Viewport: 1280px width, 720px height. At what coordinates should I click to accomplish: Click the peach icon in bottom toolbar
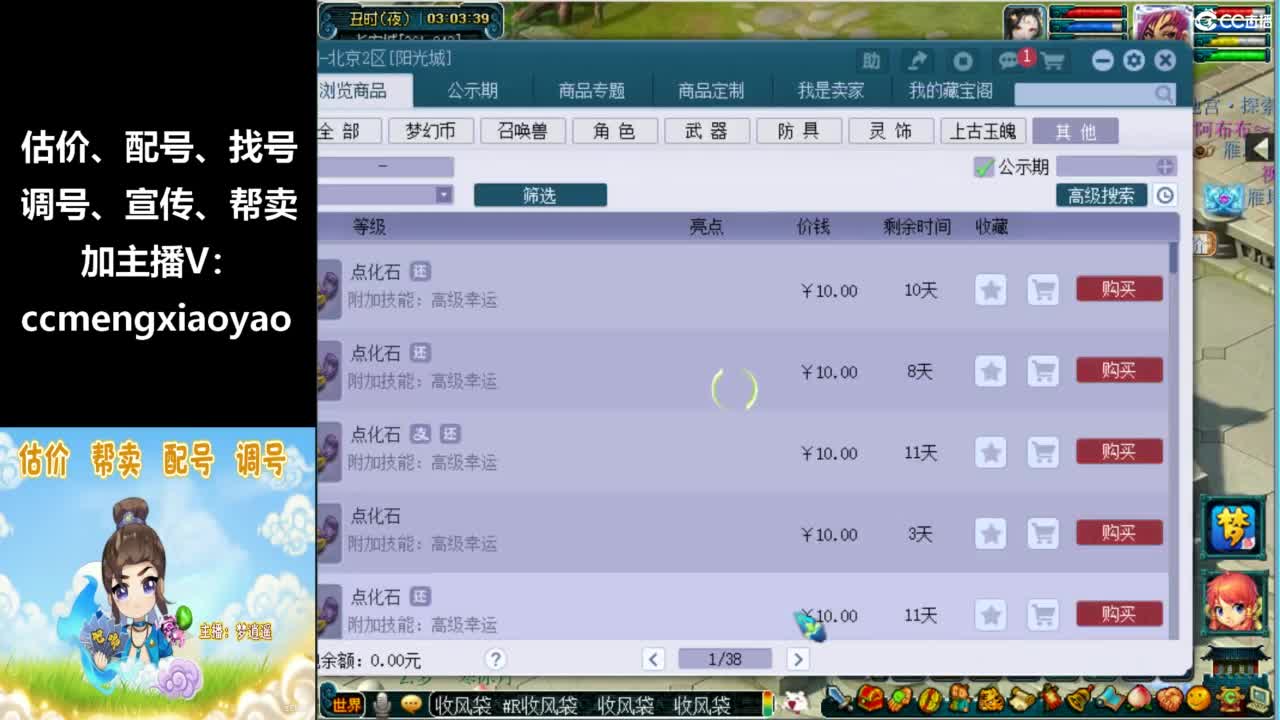click(1138, 698)
